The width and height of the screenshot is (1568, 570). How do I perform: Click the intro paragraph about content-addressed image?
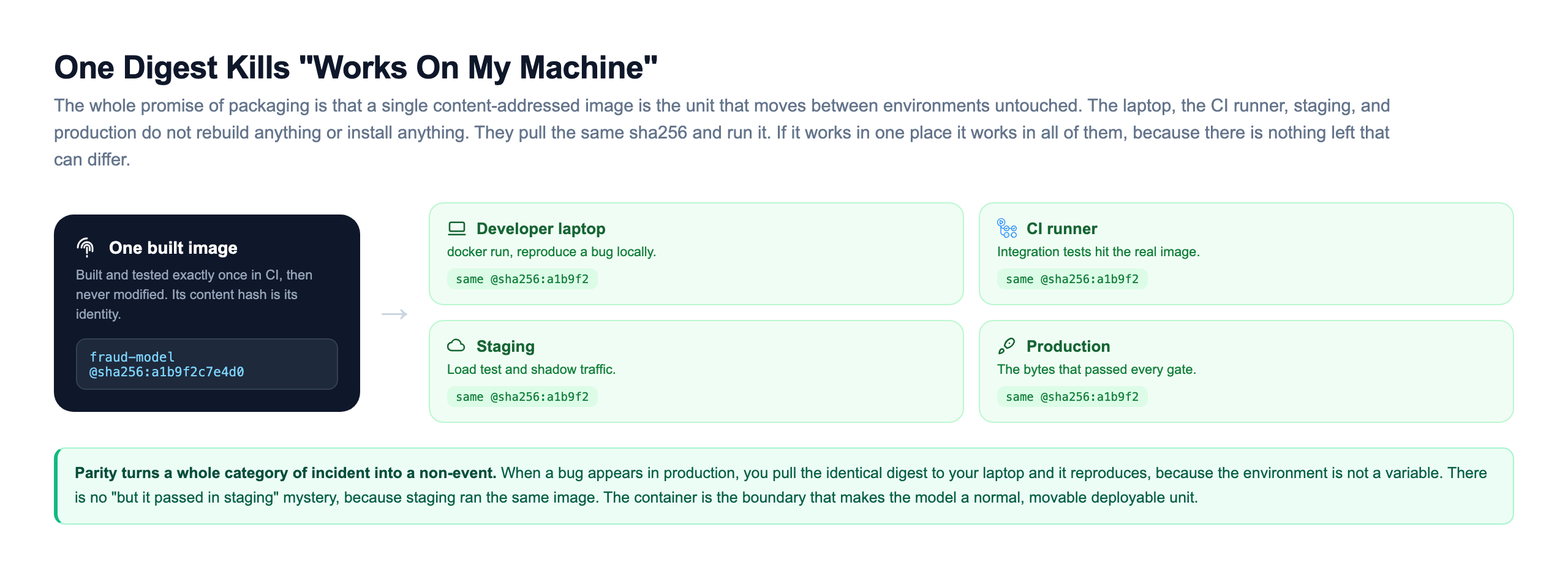point(722,132)
